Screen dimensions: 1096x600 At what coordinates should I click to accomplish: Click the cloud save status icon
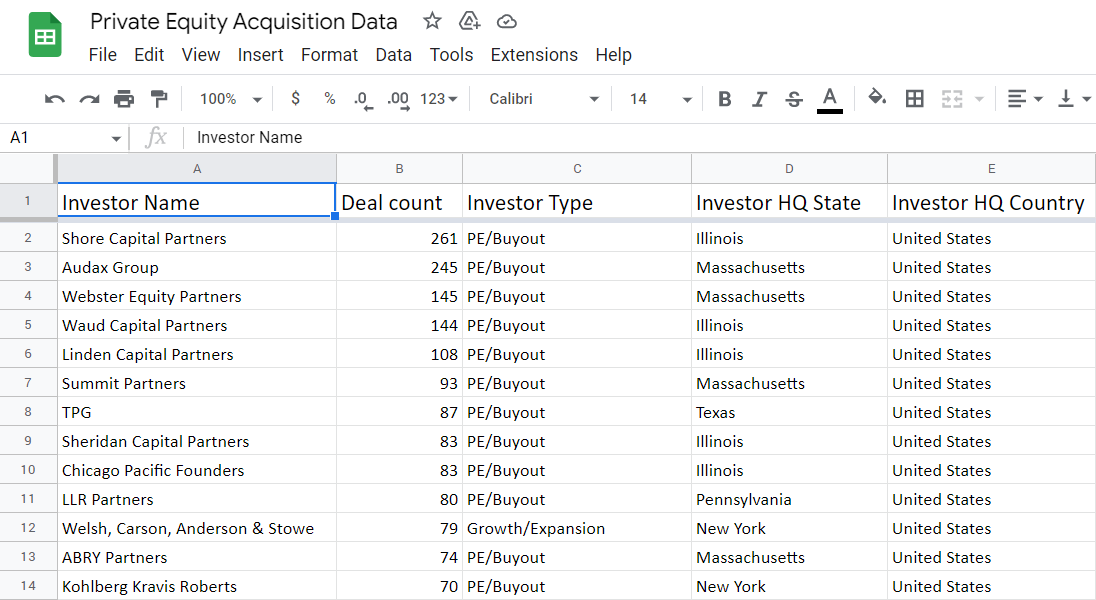(507, 21)
